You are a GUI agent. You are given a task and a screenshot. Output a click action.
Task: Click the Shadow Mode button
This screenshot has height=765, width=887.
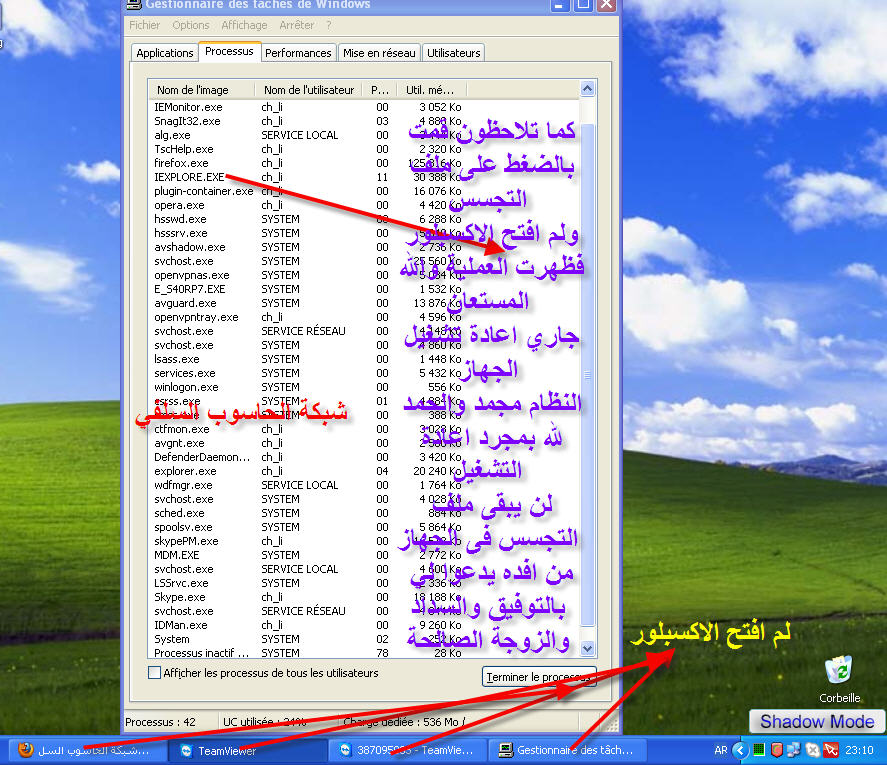point(816,721)
